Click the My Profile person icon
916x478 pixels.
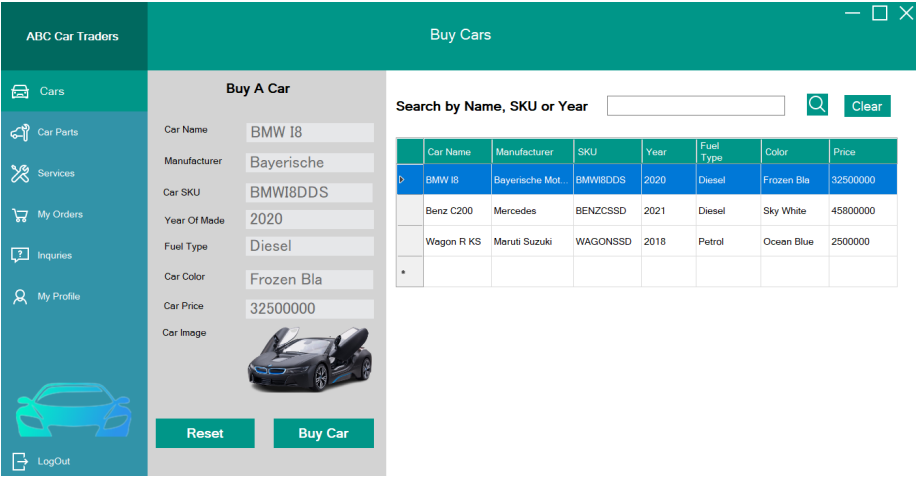(20, 297)
